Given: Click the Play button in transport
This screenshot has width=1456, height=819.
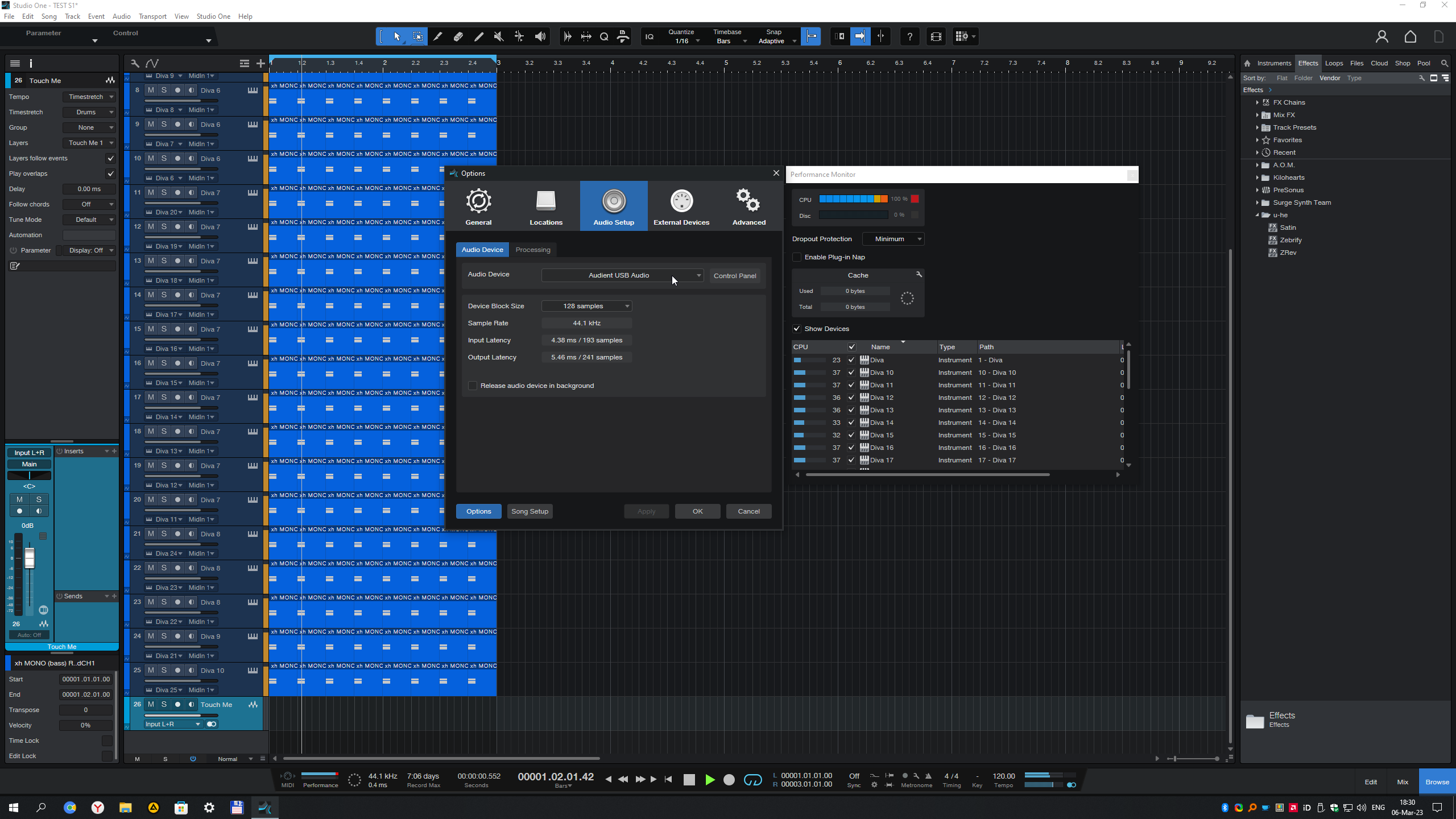Looking at the screenshot, I should 709,780.
